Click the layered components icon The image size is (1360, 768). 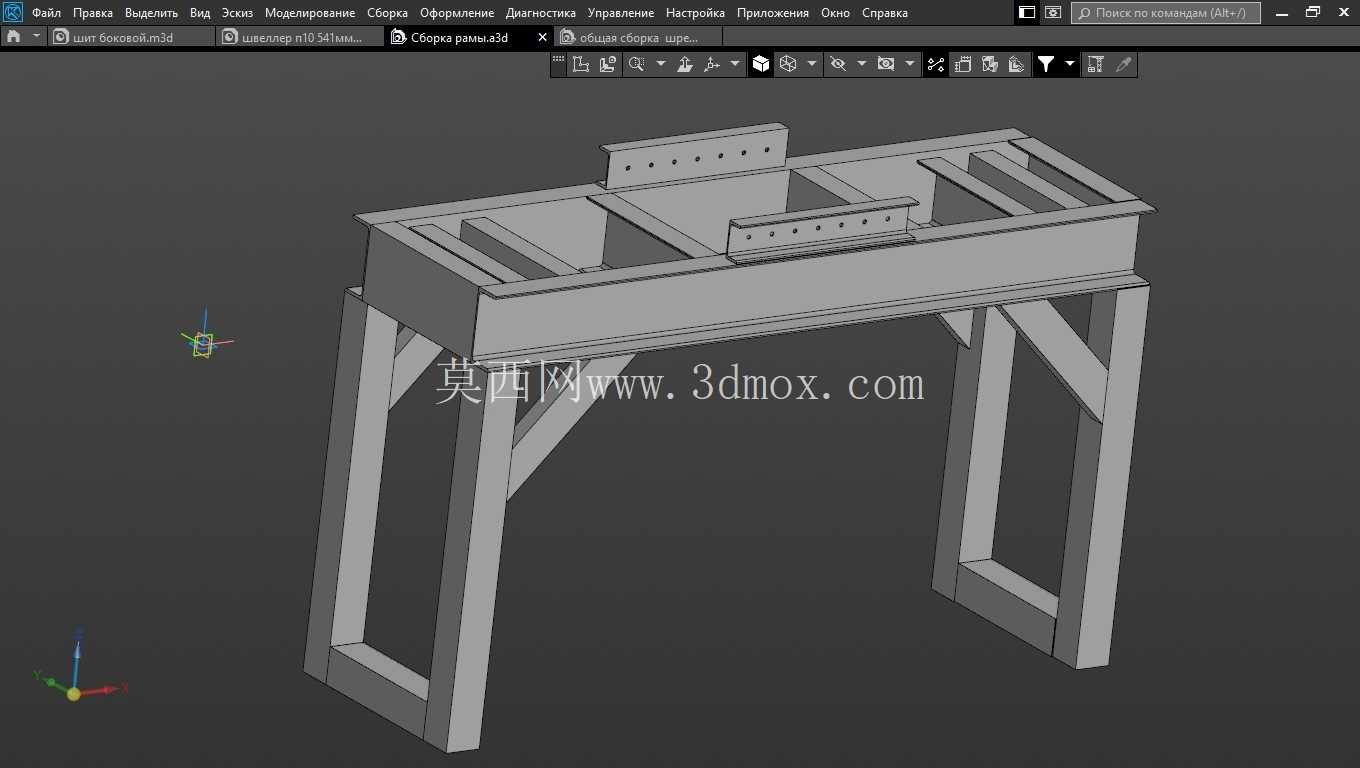pos(1017,64)
